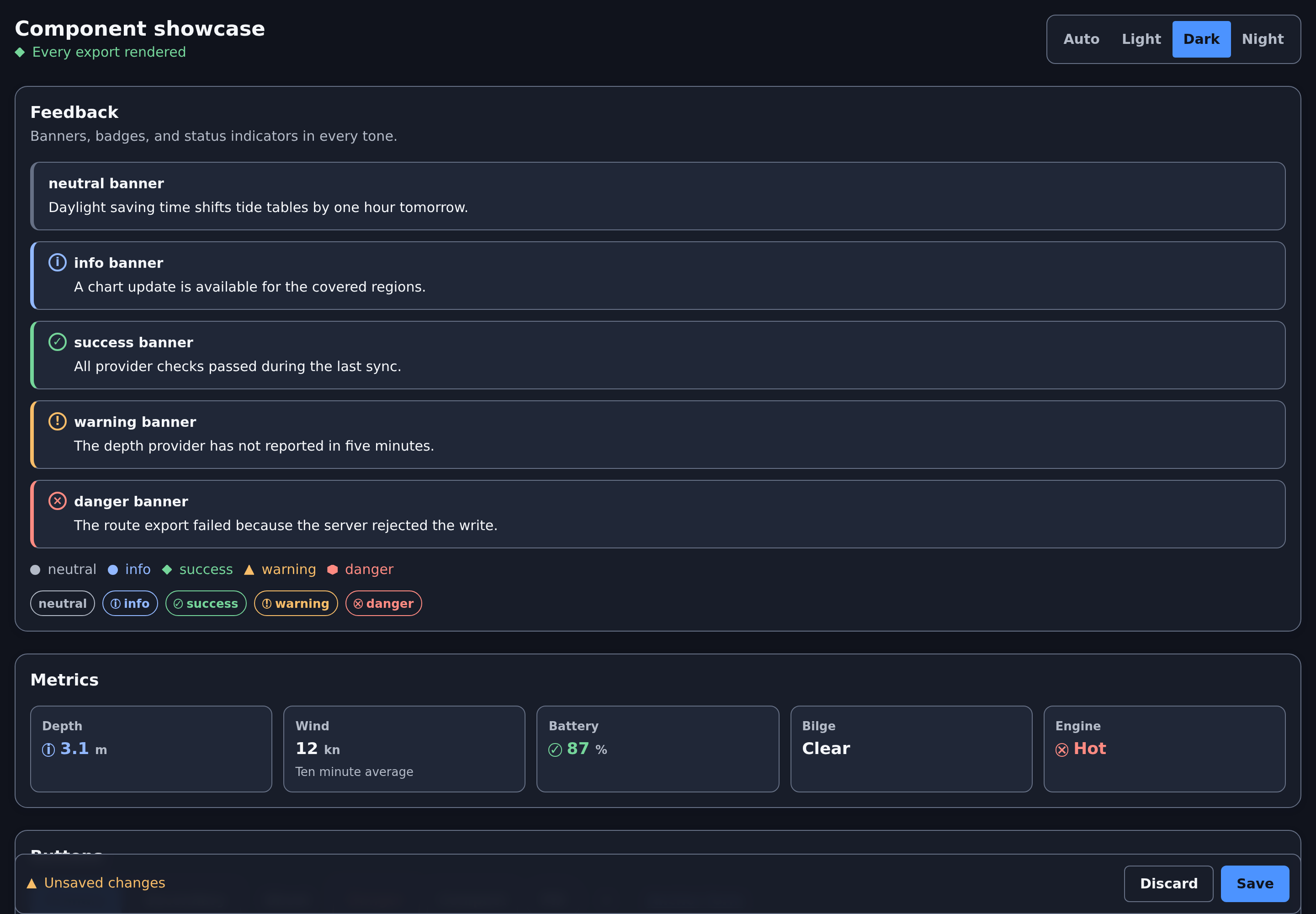Click the Bilge metric label
1316x914 pixels.
(x=819, y=726)
